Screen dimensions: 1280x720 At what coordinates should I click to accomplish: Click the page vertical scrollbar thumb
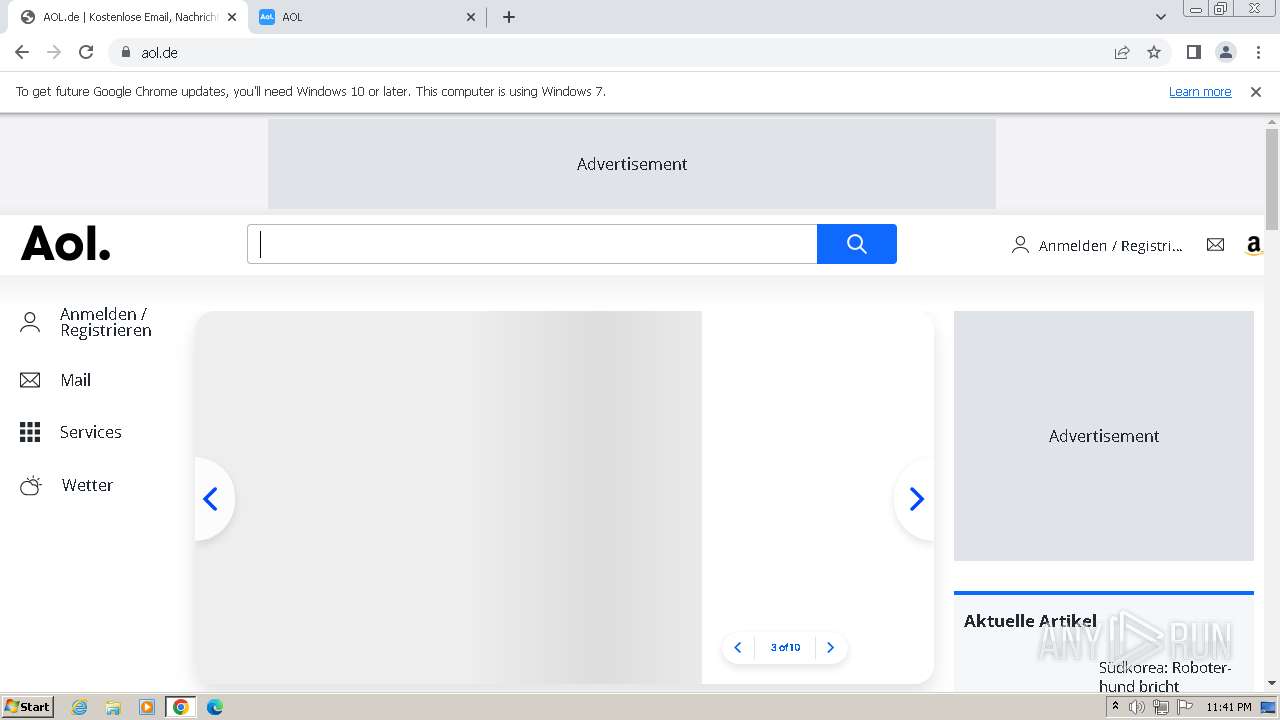click(x=1272, y=179)
